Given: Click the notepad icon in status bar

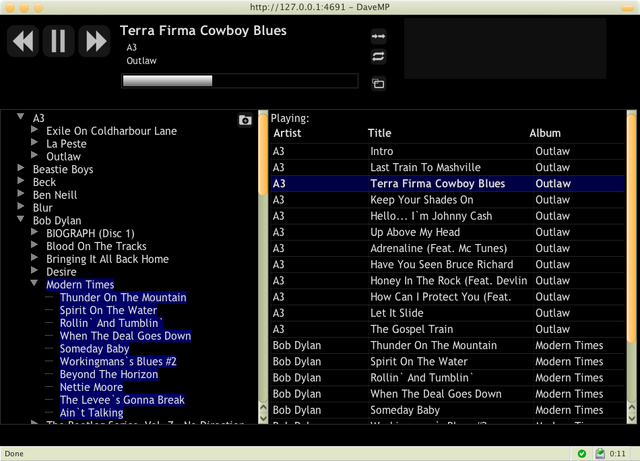Looking at the screenshot, I should 600,453.
